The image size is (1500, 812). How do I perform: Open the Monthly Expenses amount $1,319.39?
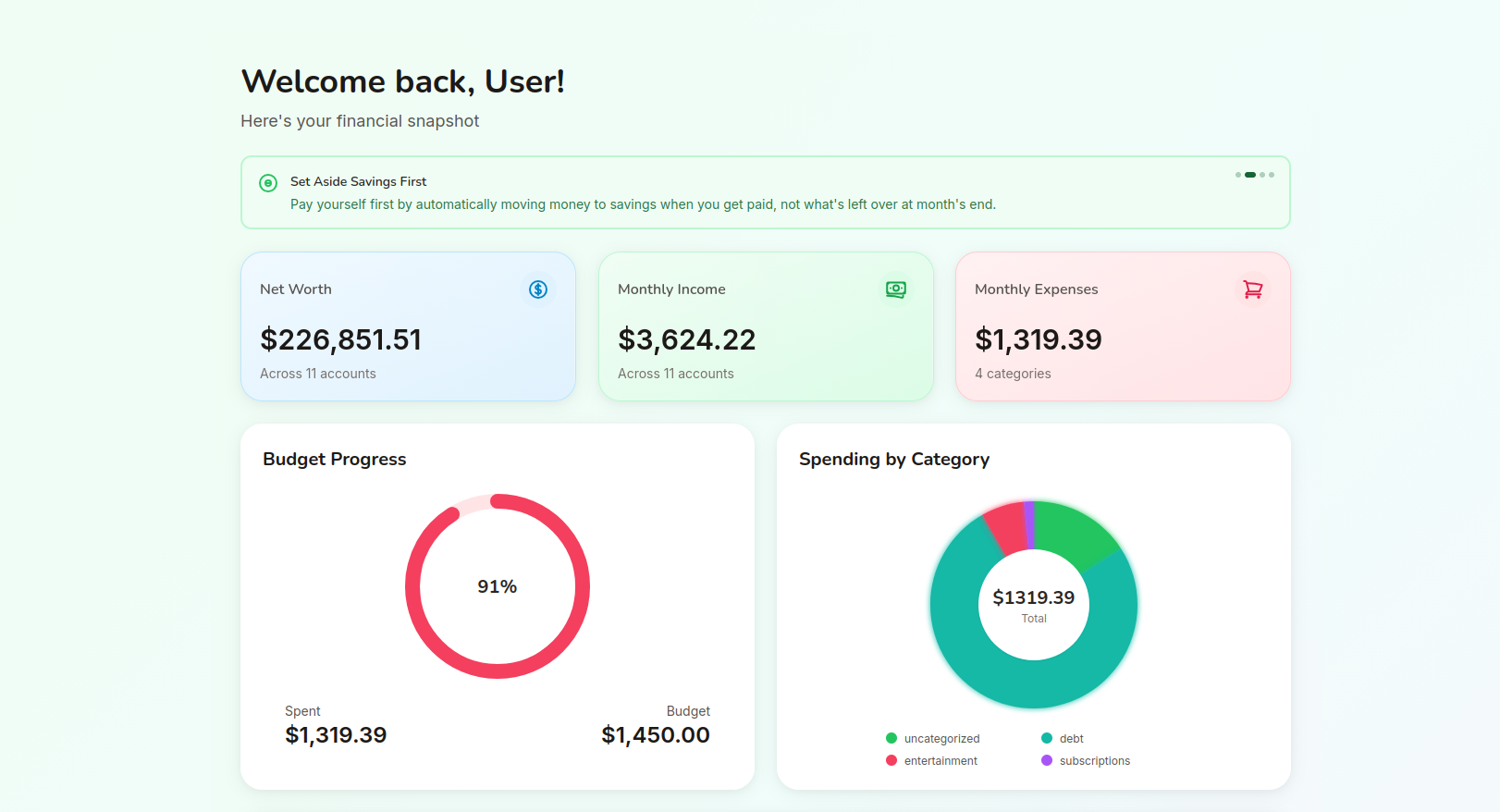click(x=1038, y=339)
